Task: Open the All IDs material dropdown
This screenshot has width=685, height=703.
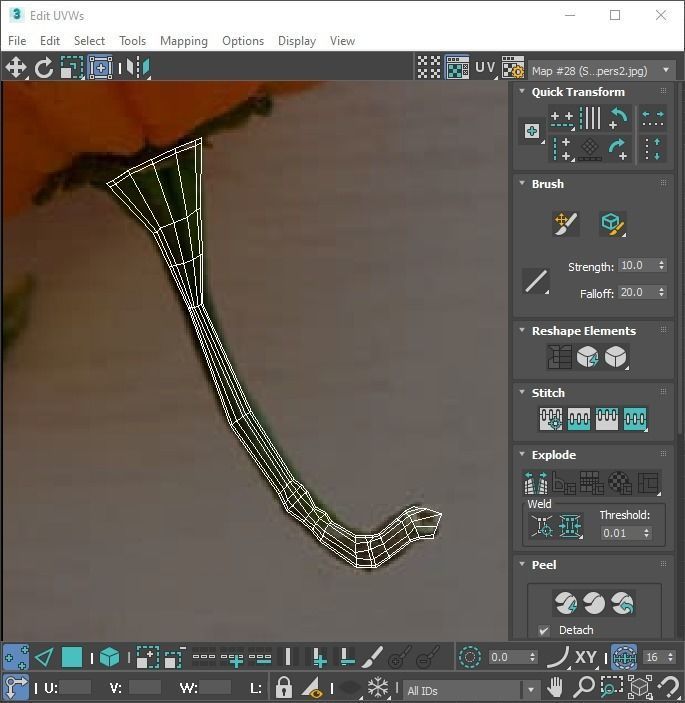Action: tap(471, 690)
